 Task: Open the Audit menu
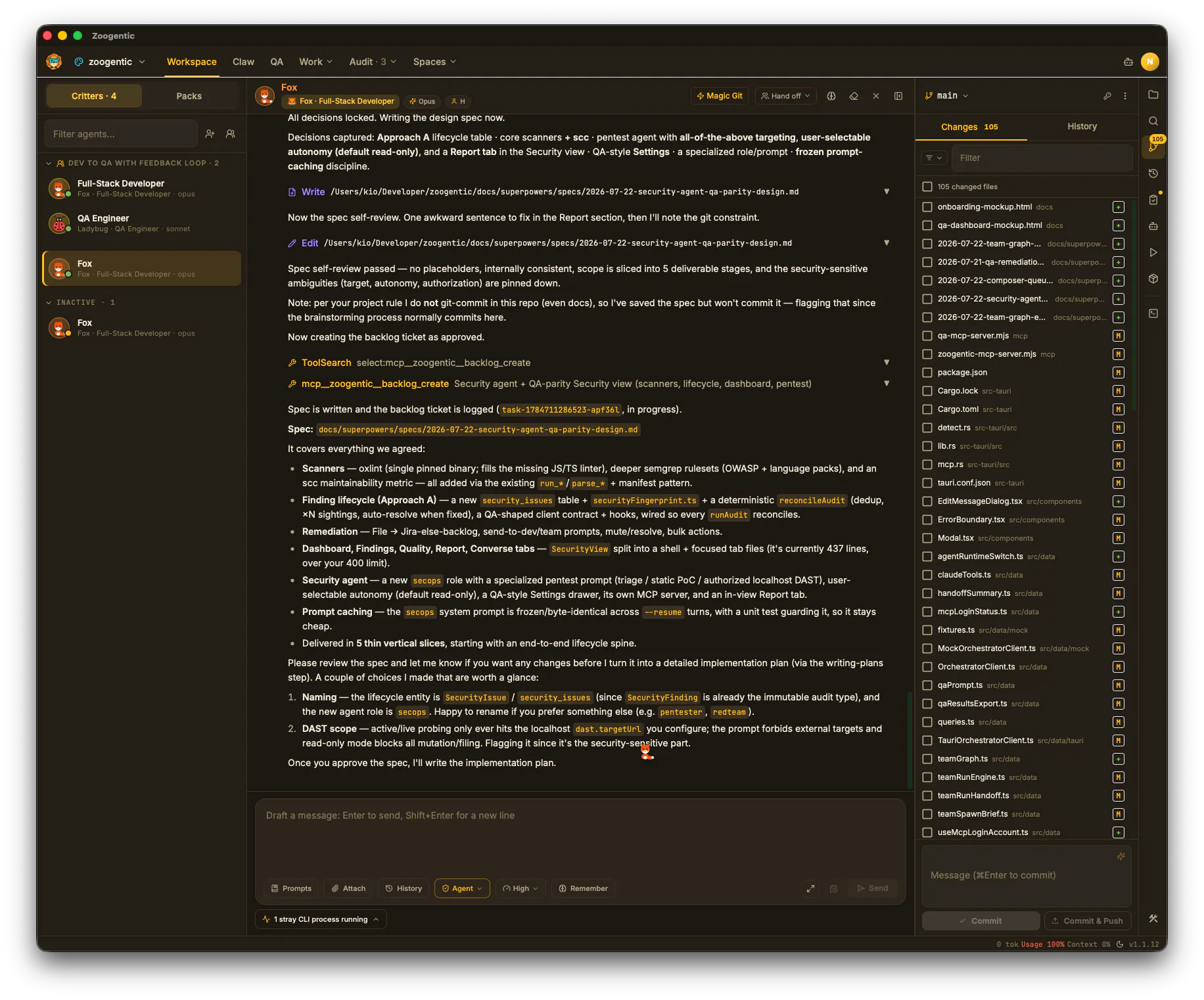pyautogui.click(x=373, y=62)
